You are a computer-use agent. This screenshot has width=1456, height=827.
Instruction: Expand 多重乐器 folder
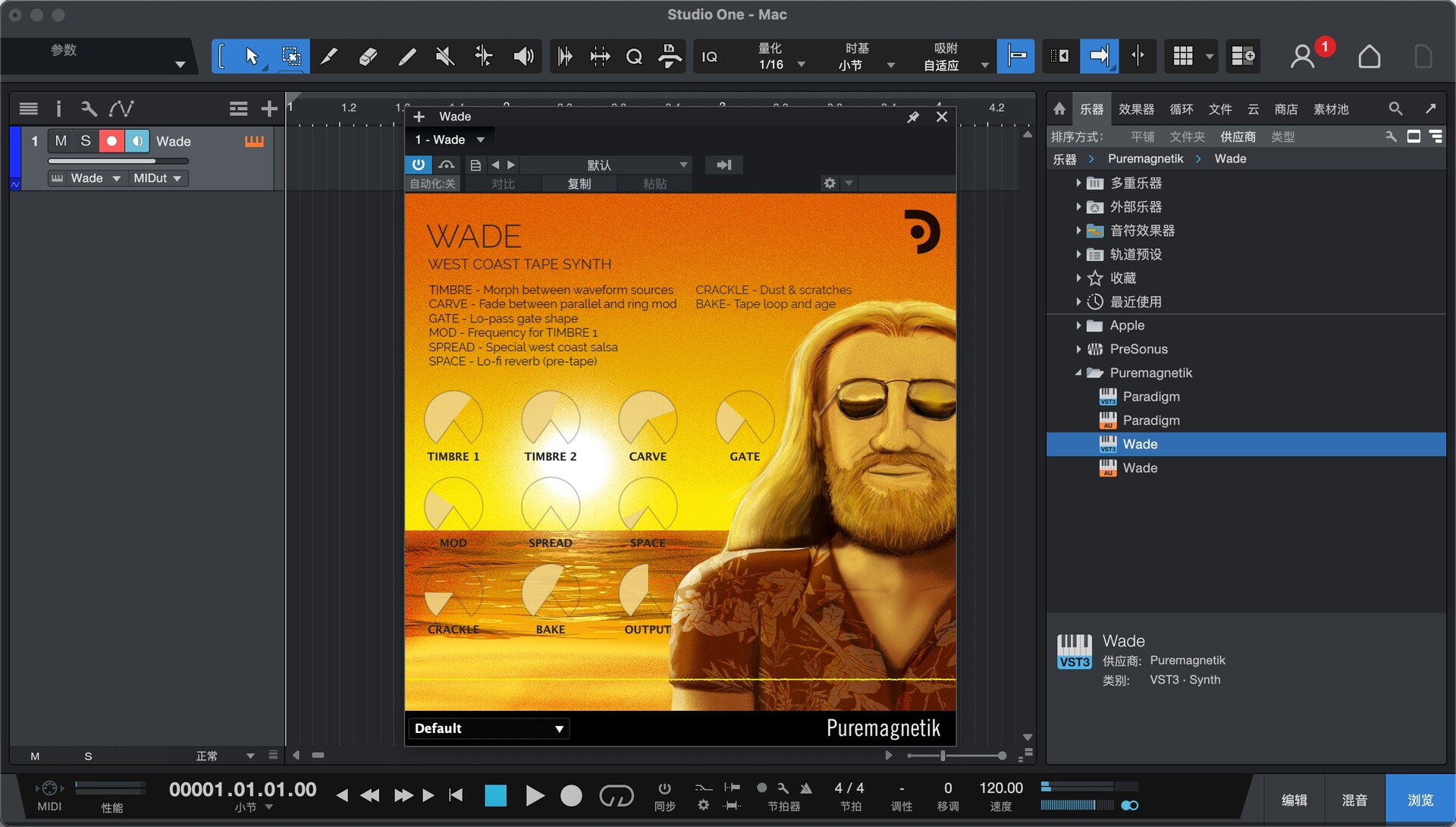coord(1078,183)
